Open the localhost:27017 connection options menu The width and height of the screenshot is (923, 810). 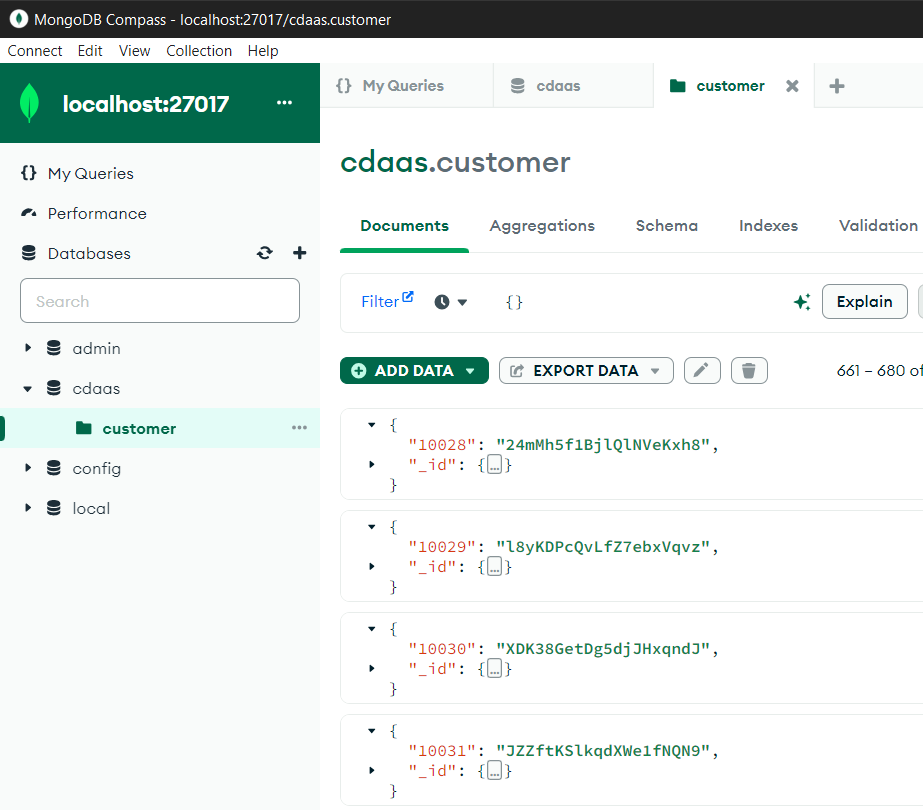tap(284, 103)
